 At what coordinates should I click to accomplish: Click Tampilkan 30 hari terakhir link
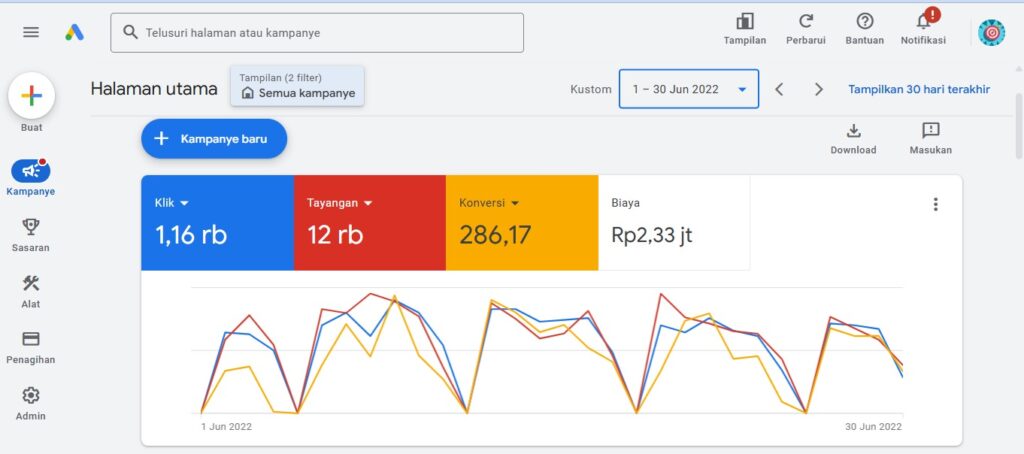coord(919,89)
